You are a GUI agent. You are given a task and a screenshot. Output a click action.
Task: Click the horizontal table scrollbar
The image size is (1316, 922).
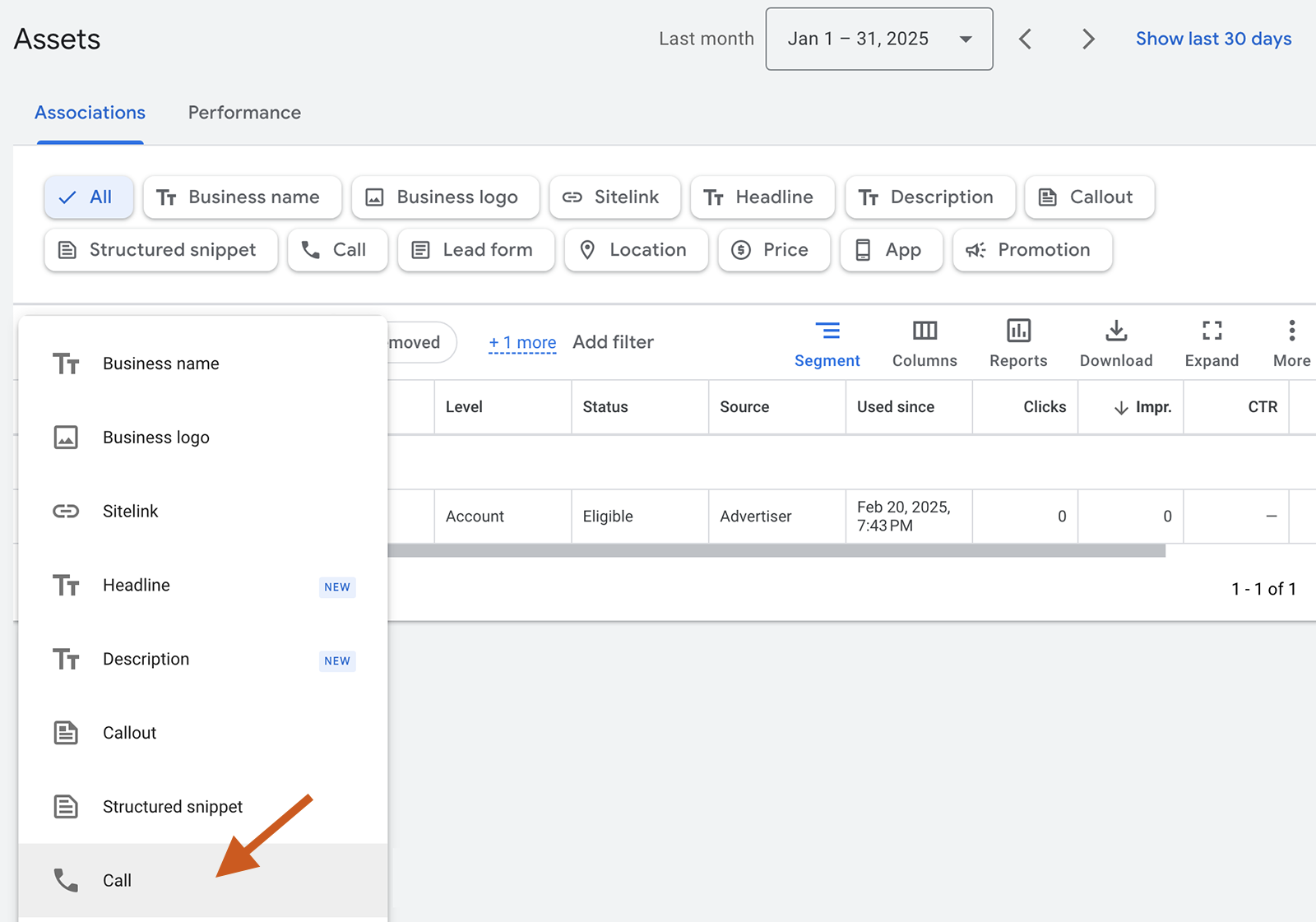tap(776, 550)
